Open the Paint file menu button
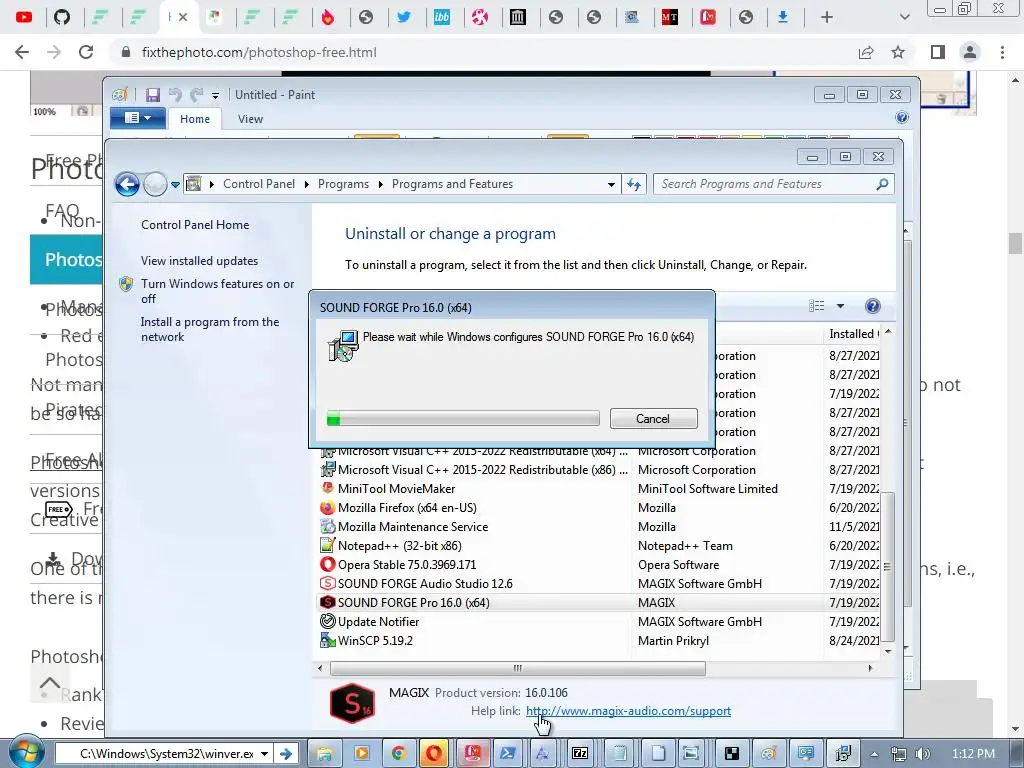The width and height of the screenshot is (1024, 768). point(136,118)
